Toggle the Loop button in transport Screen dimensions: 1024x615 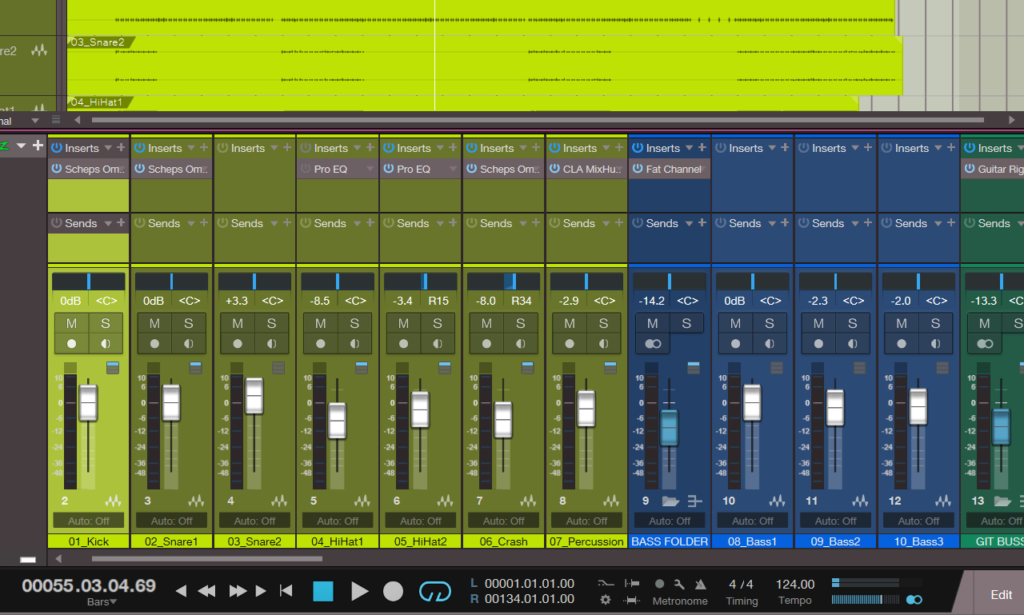click(434, 591)
